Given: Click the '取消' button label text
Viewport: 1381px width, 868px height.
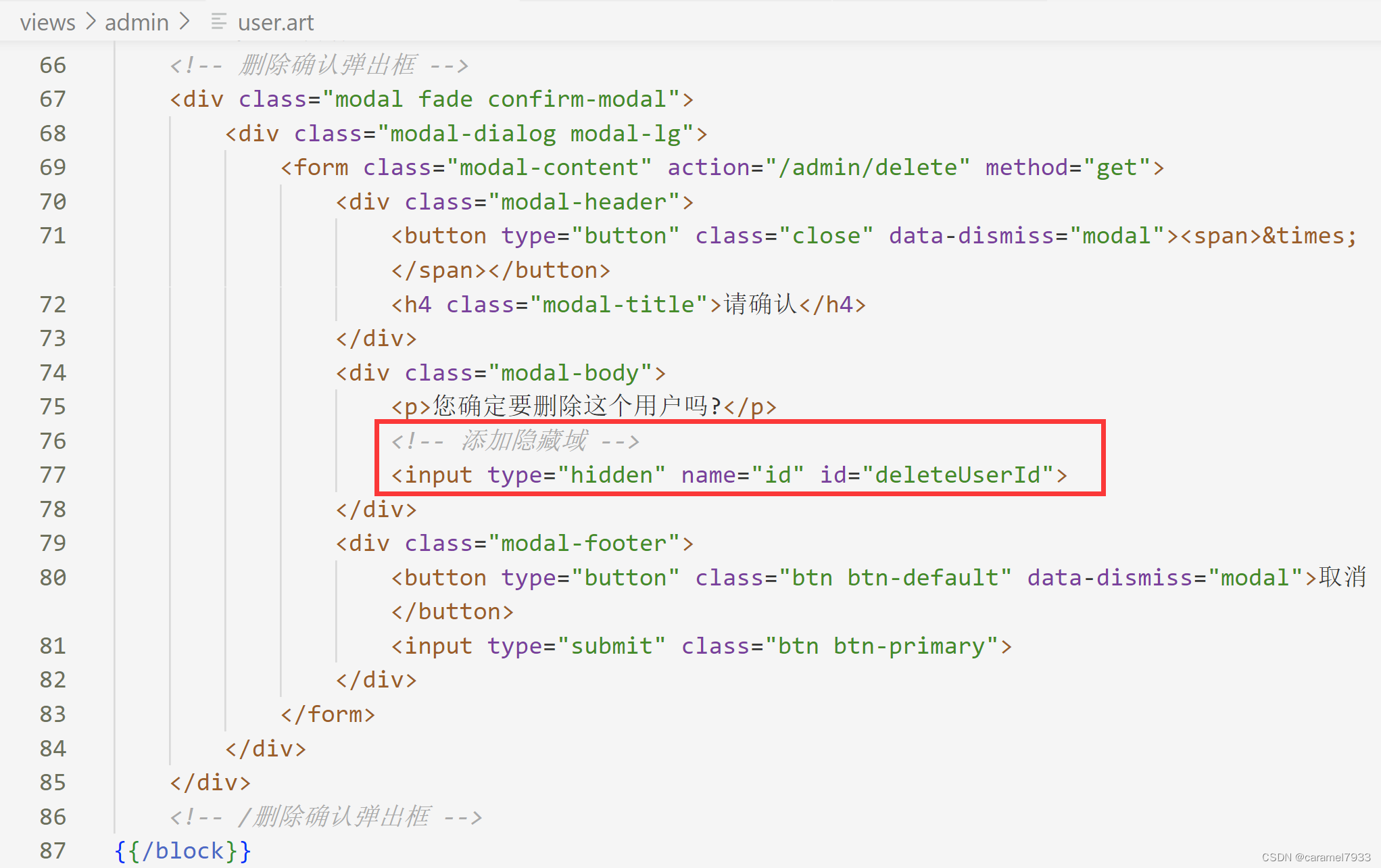Looking at the screenshot, I should [x=1342, y=577].
